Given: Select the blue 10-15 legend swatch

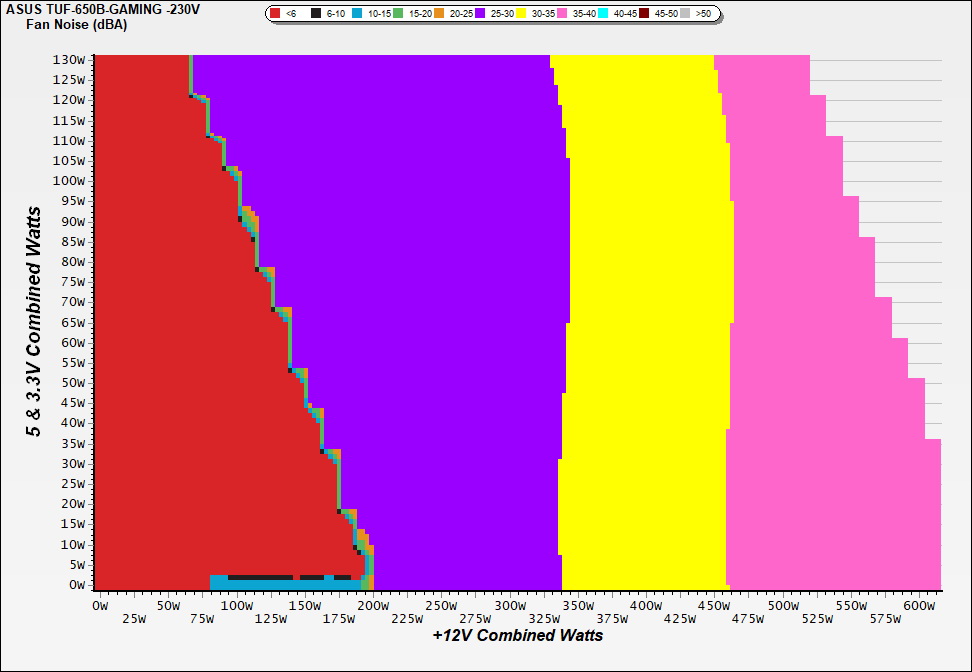Looking at the screenshot, I should coord(357,14).
